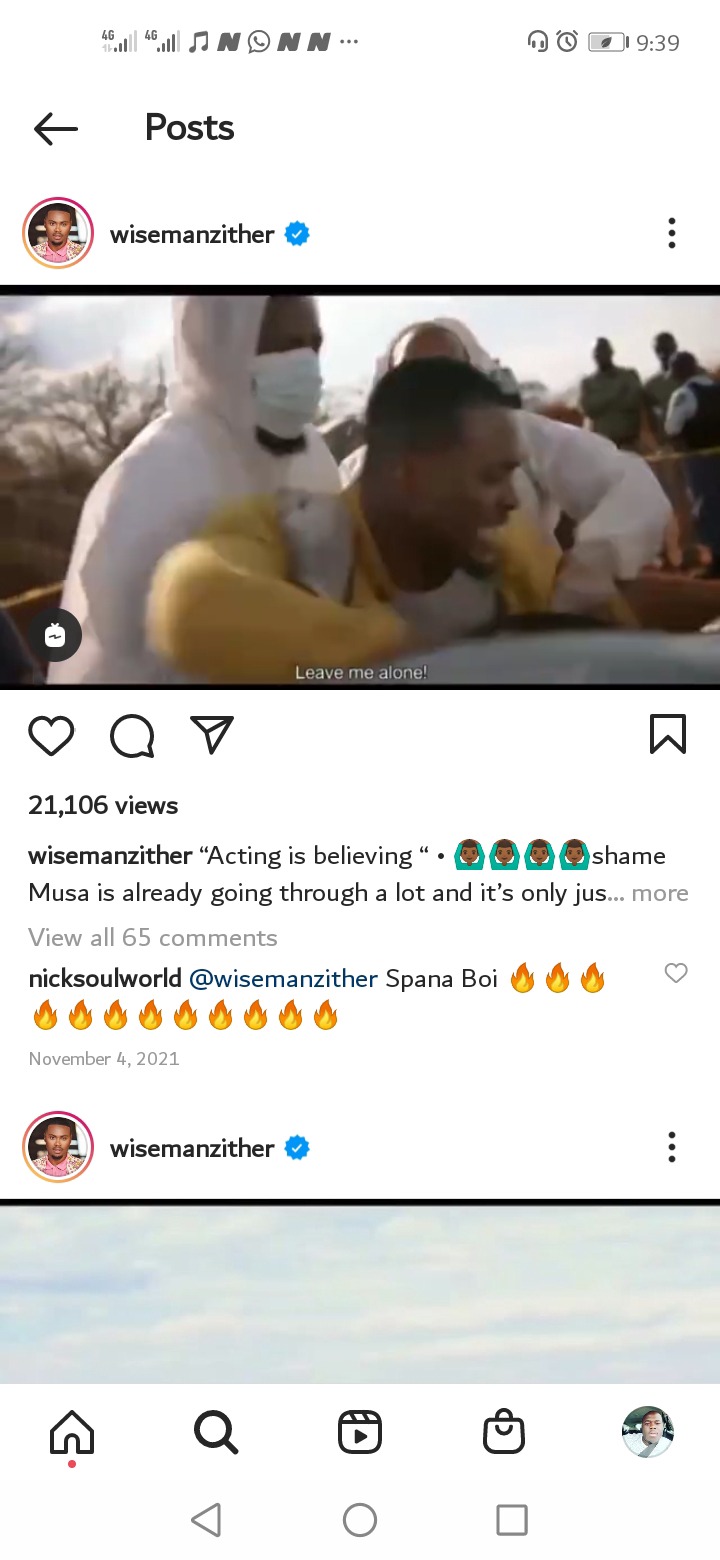This screenshot has width=720, height=1560.
Task: Share the post via paper plane icon
Action: click(x=211, y=735)
